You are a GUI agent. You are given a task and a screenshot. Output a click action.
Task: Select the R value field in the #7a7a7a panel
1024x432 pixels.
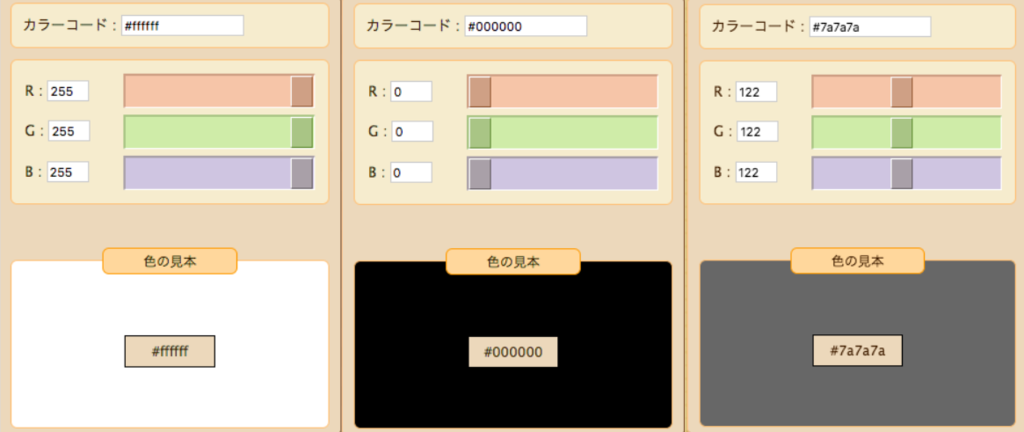tap(756, 91)
